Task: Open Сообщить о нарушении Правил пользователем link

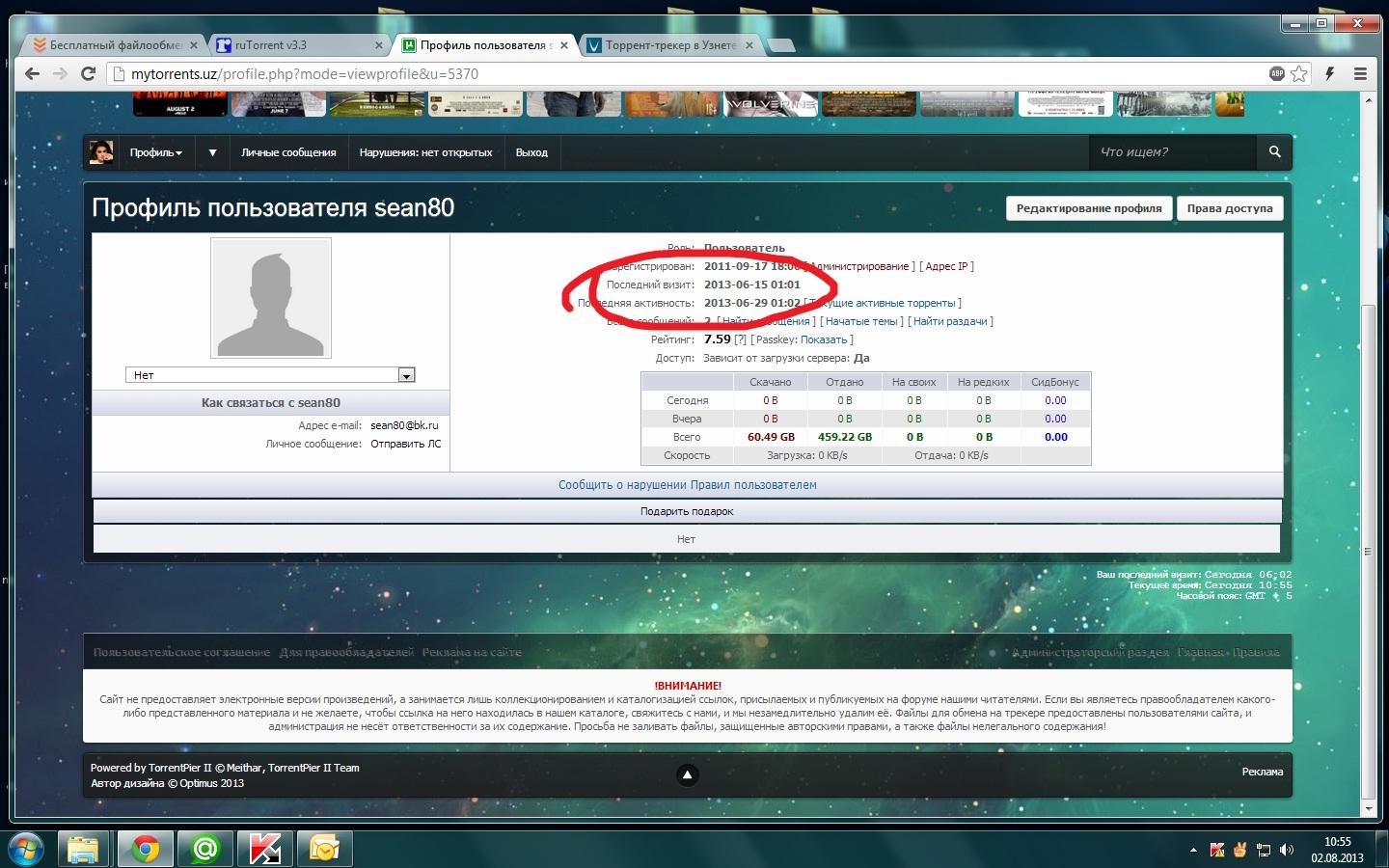Action: (687, 485)
